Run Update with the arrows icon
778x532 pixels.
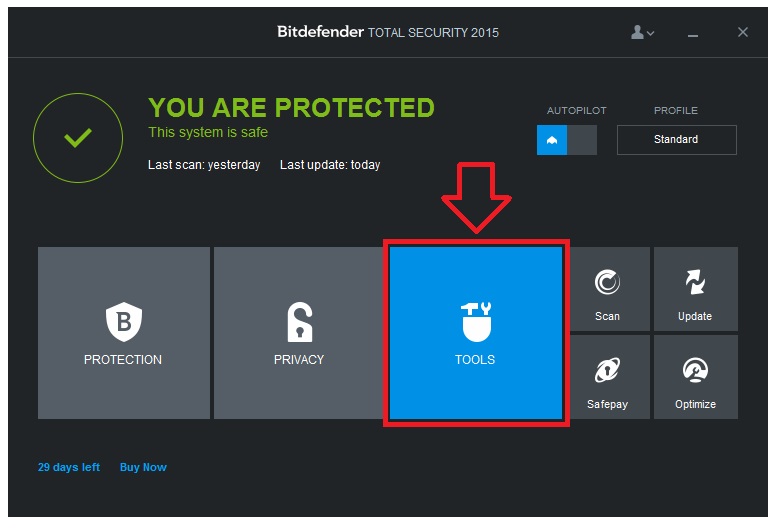pyautogui.click(x=695, y=282)
